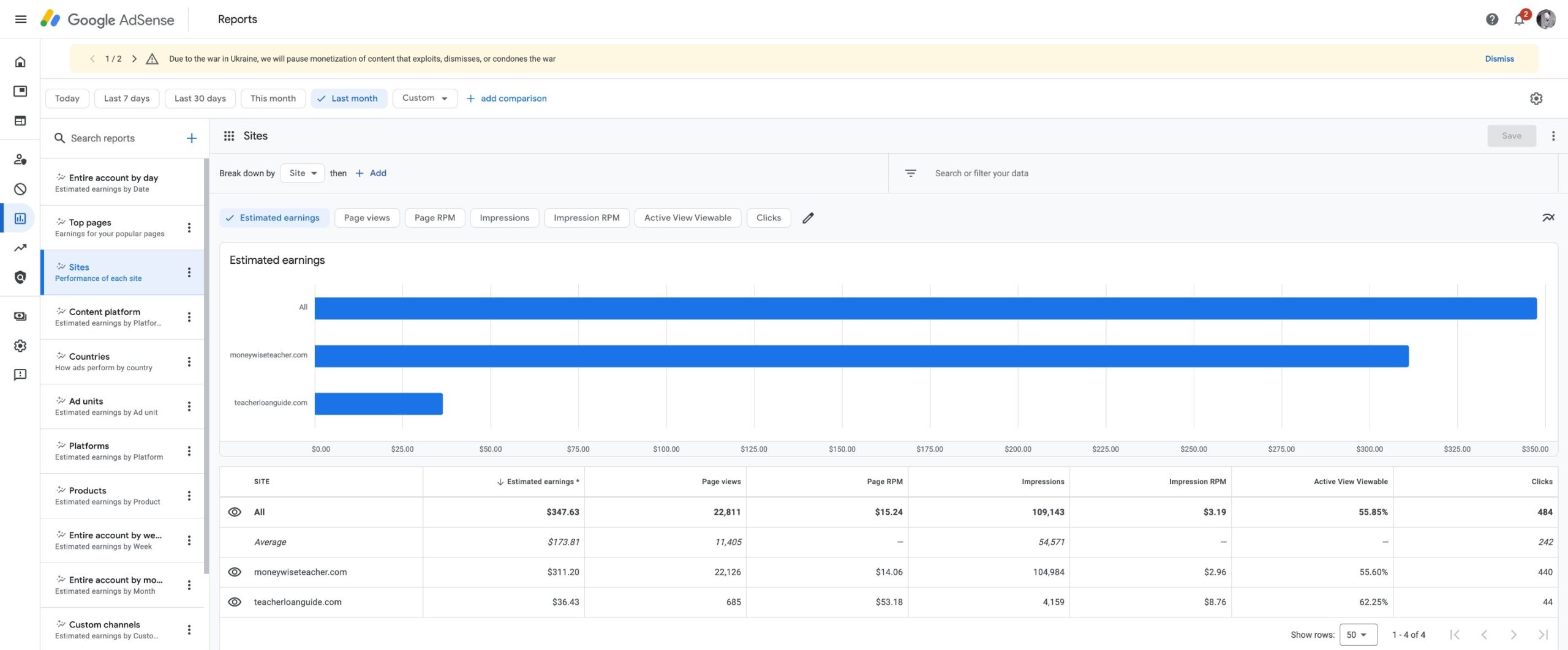The image size is (1568, 650).
Task: Open Entire account by day report
Action: (x=122, y=183)
